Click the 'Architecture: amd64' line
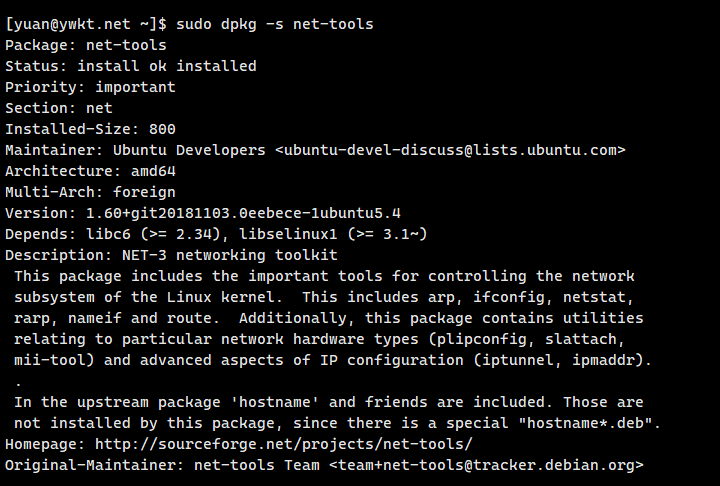The image size is (720, 486). pos(90,171)
